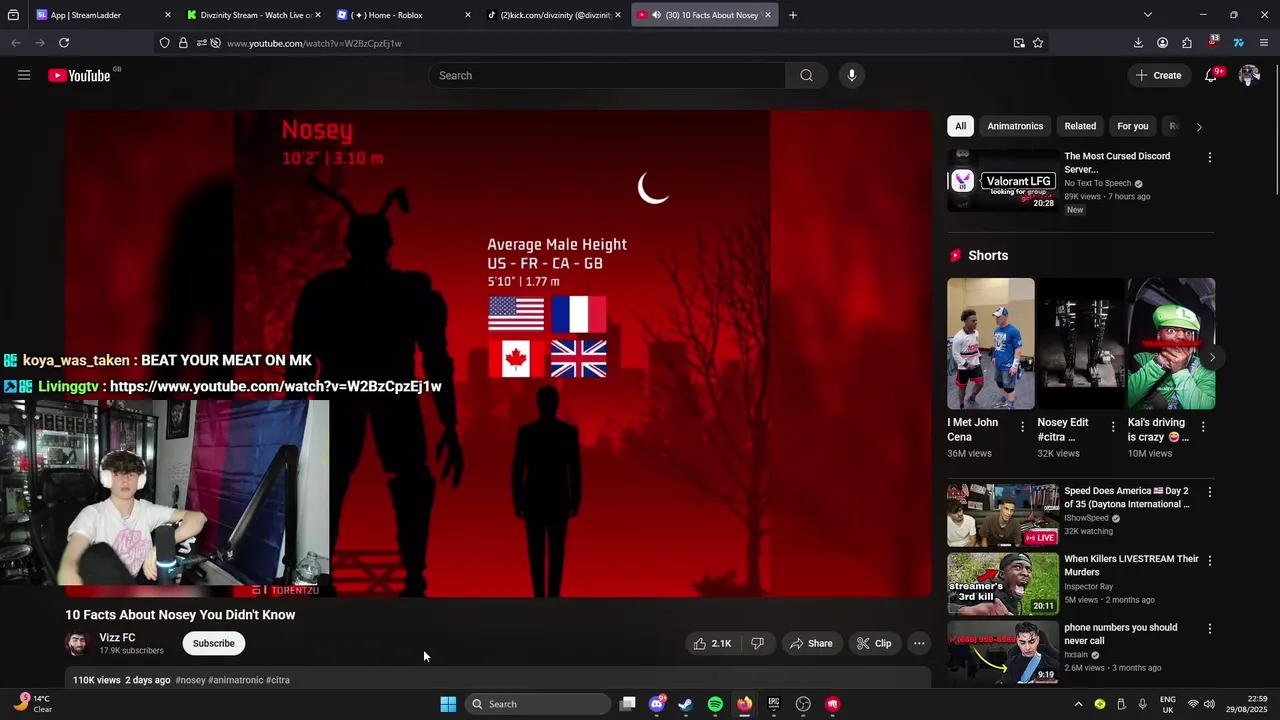
Task: Open Discord from the taskbar
Action: click(656, 704)
